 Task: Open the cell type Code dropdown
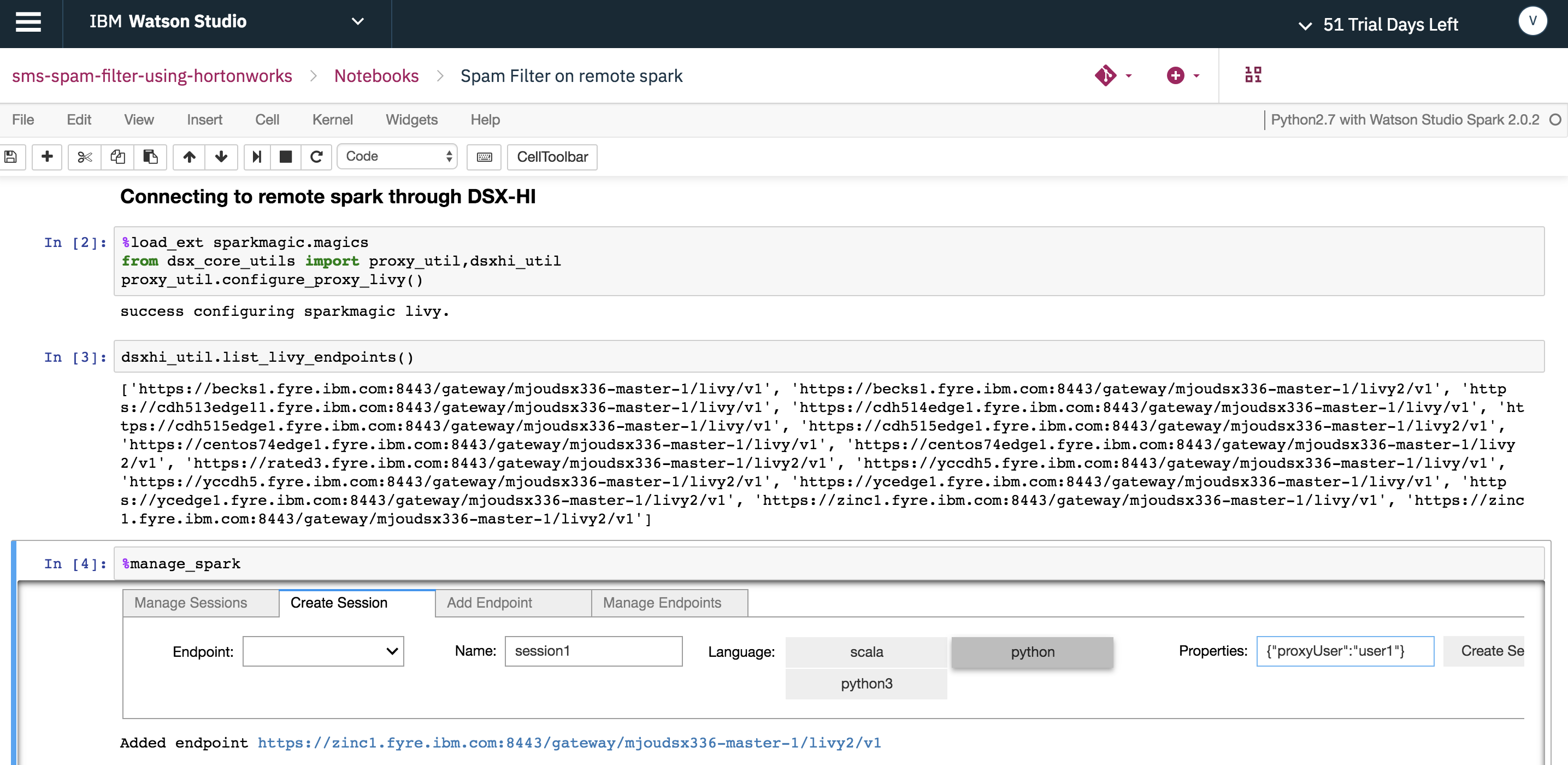point(397,156)
